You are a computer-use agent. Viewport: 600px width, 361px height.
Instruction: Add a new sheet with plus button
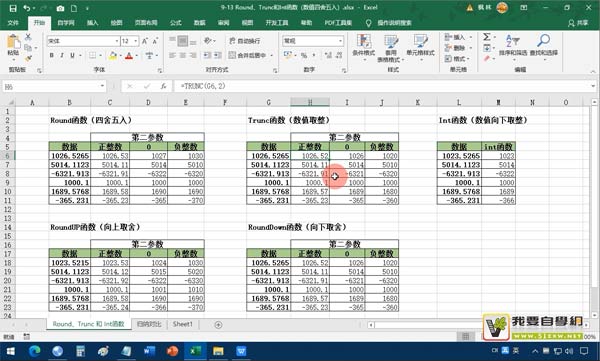click(x=218, y=325)
